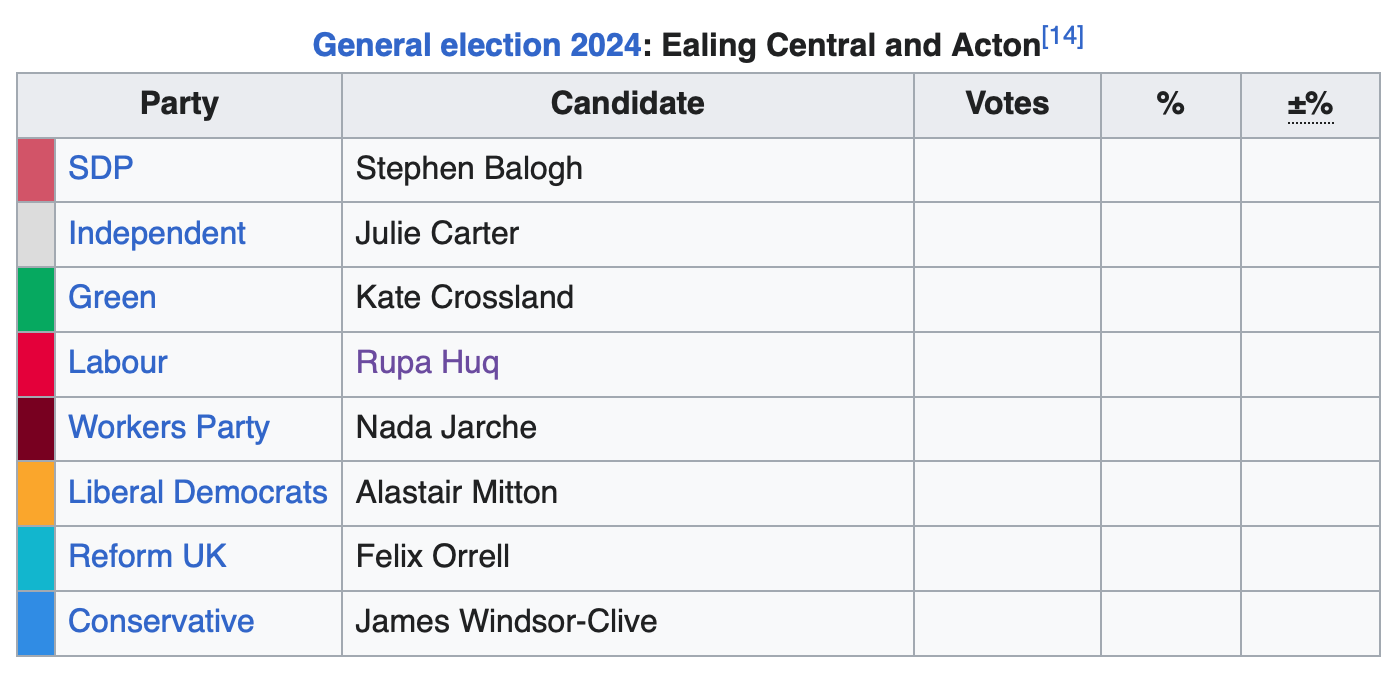Screen dimensions: 1398x676
Task: Click the ±% column header abbreviation
Action: click(x=1310, y=104)
